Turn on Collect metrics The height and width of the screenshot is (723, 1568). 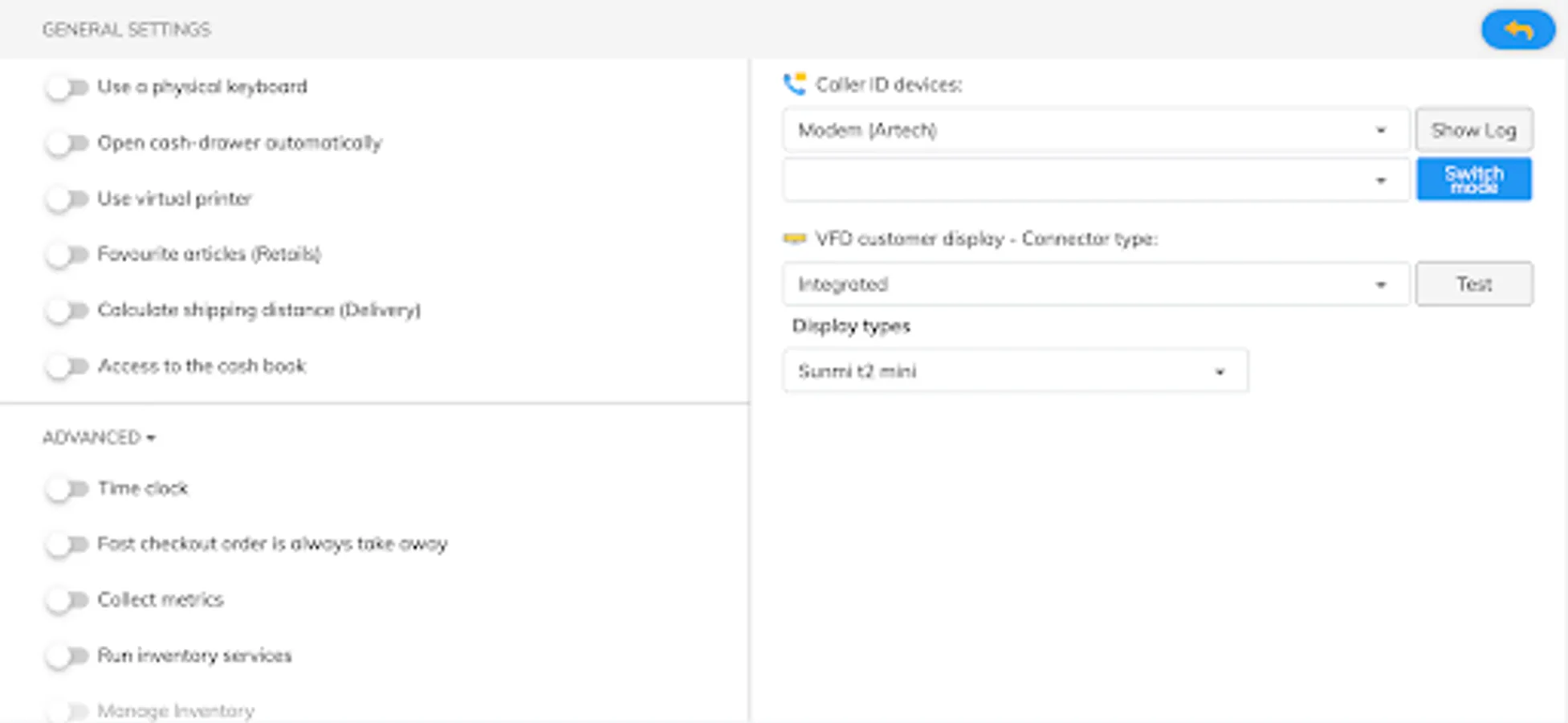click(67, 601)
